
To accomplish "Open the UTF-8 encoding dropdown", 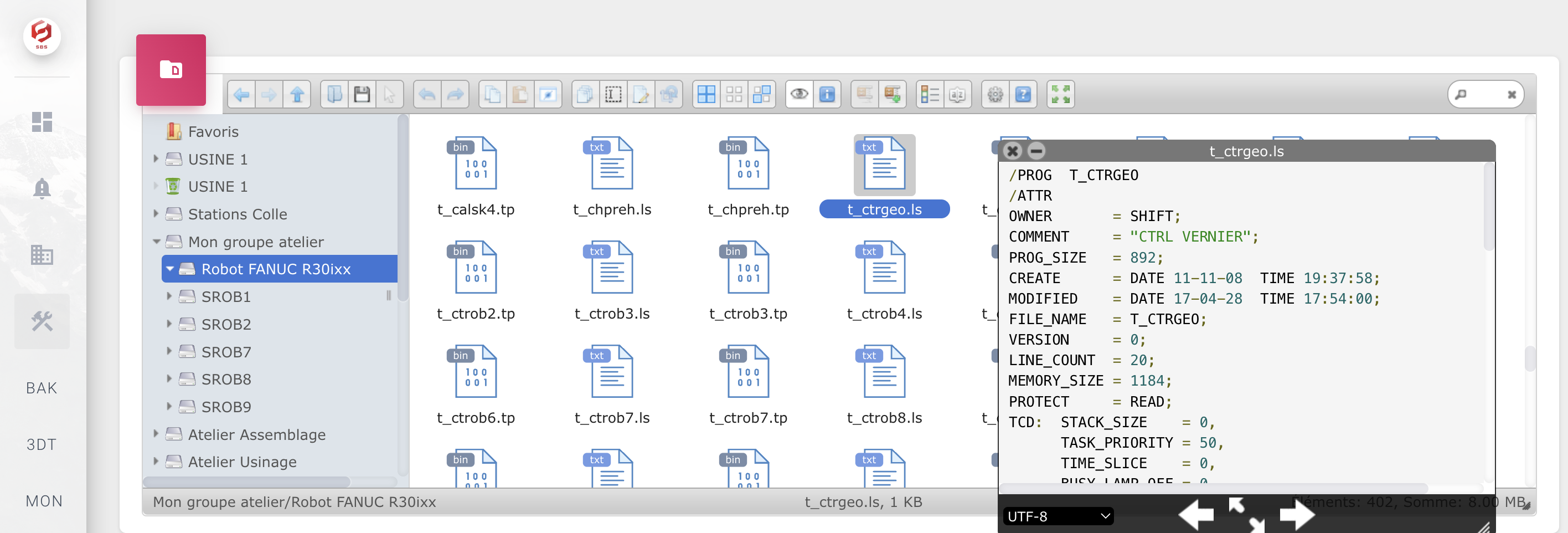I will 1058,516.
